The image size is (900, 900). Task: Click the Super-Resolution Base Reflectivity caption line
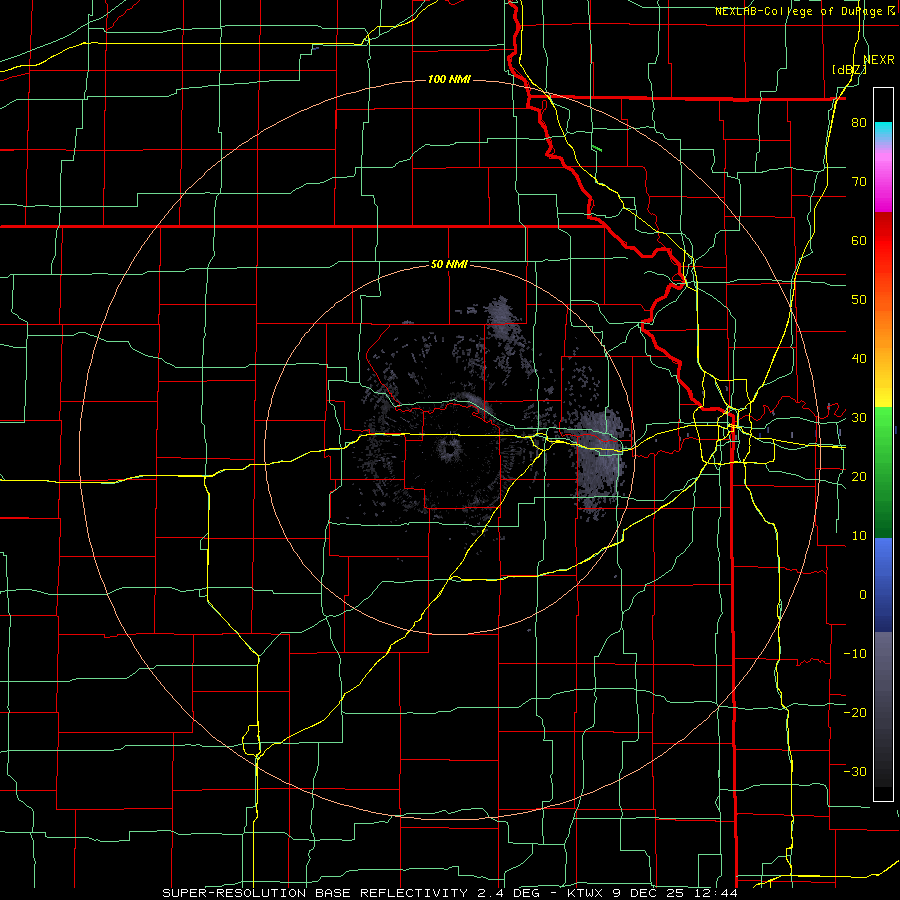(x=449, y=893)
